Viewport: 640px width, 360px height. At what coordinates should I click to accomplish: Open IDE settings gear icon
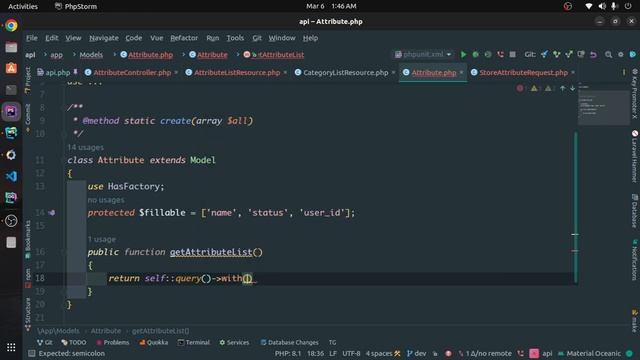pos(620,54)
